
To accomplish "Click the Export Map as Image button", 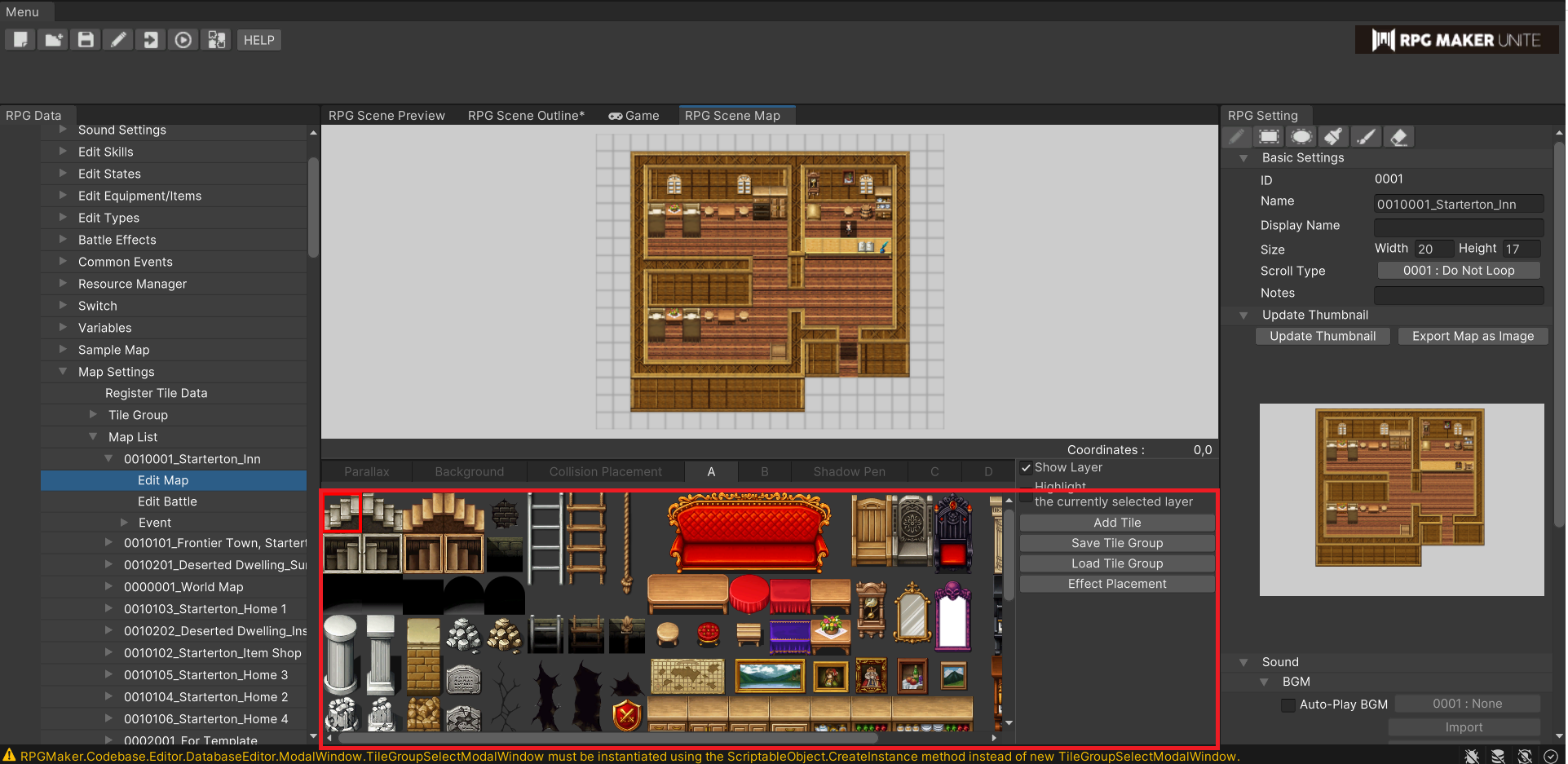I will (x=1473, y=336).
